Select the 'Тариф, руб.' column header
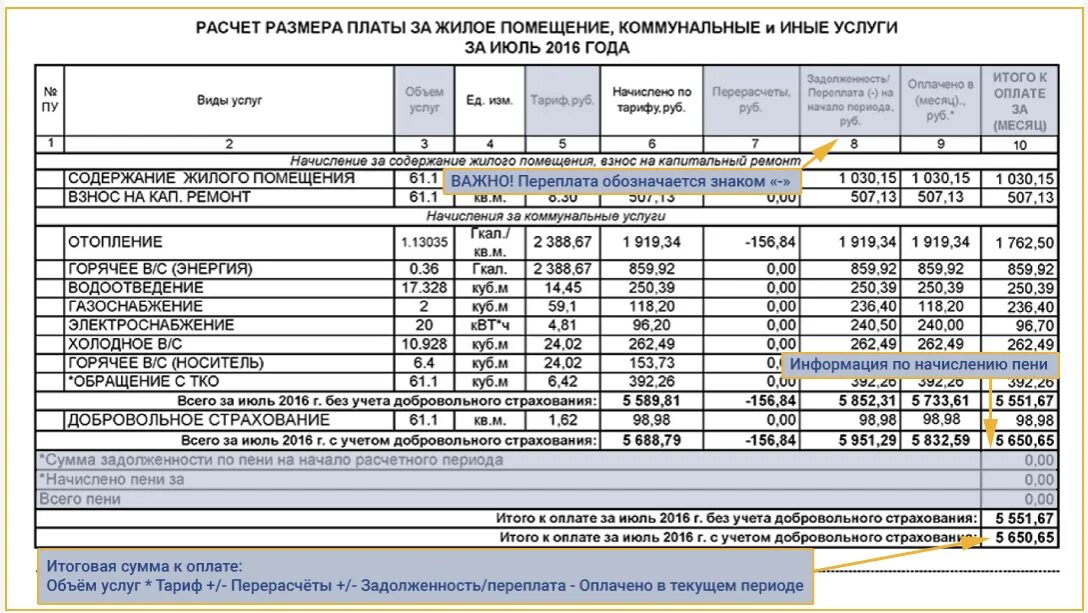 [x=562, y=100]
